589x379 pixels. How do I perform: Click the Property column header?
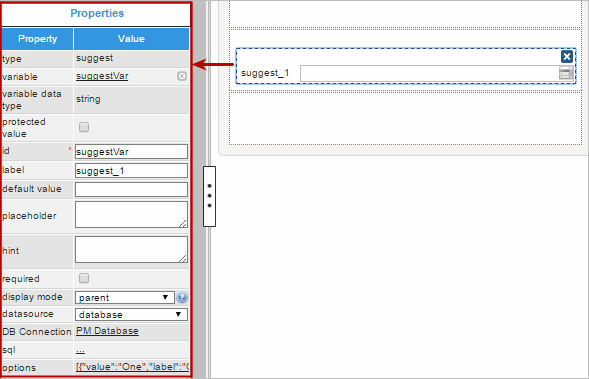[38, 39]
